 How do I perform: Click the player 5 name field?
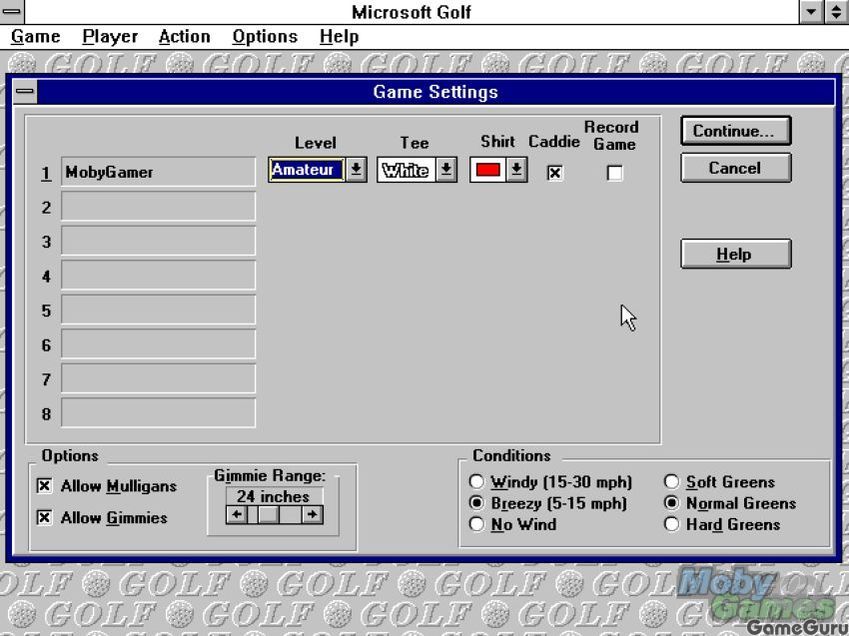pyautogui.click(x=158, y=310)
